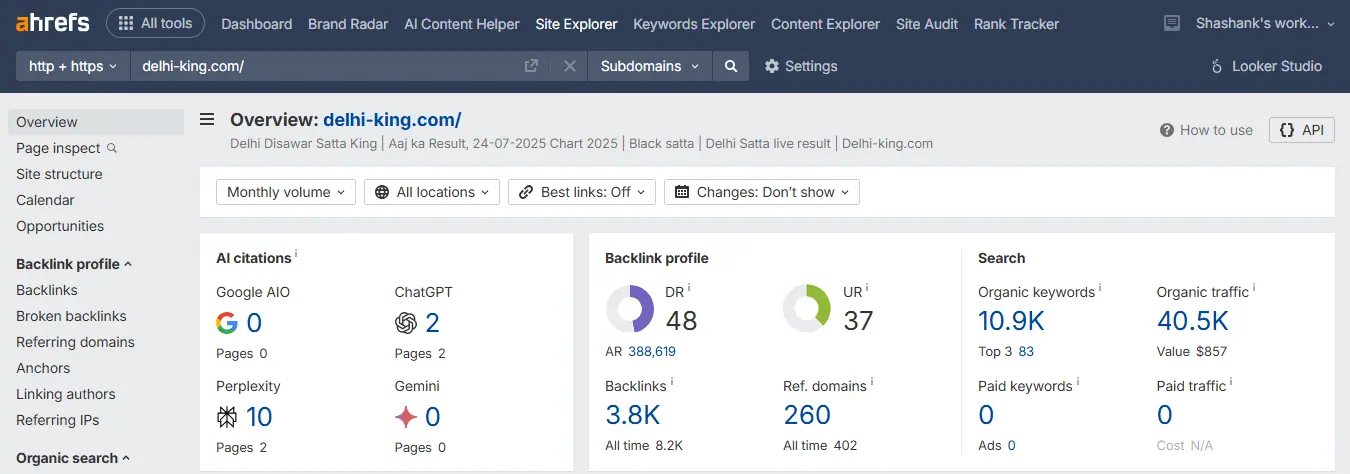Open Rank Tracker
Image resolution: width=1350 pixels, height=474 pixels.
(x=1016, y=24)
